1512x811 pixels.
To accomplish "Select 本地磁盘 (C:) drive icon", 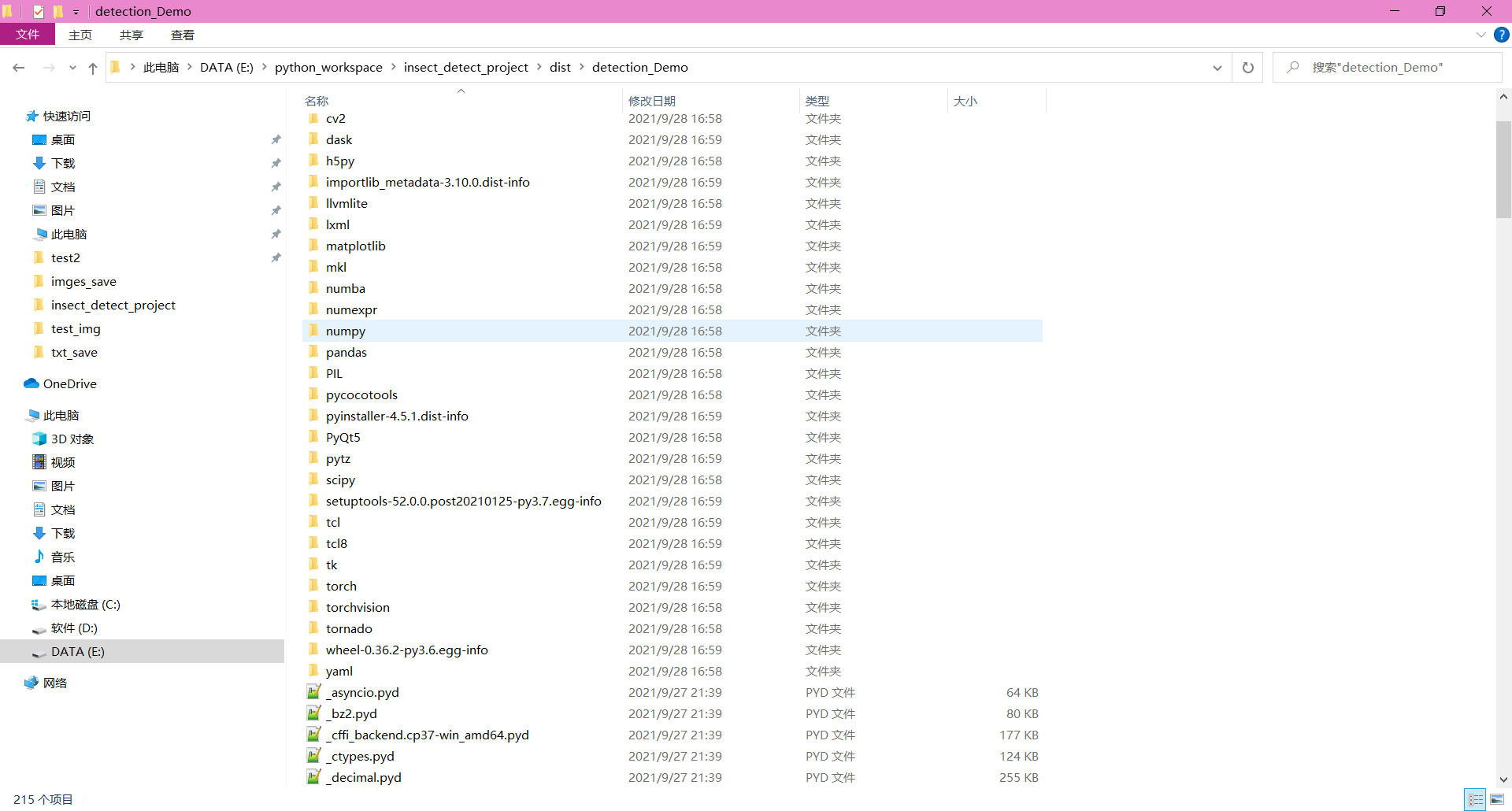I will (39, 605).
